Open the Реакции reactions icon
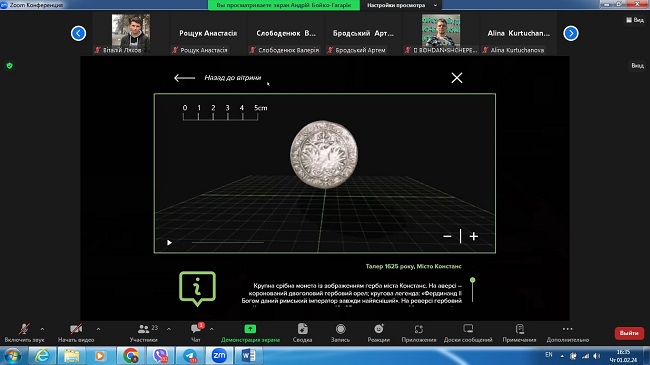Image resolution: width=650 pixels, height=365 pixels. point(379,329)
